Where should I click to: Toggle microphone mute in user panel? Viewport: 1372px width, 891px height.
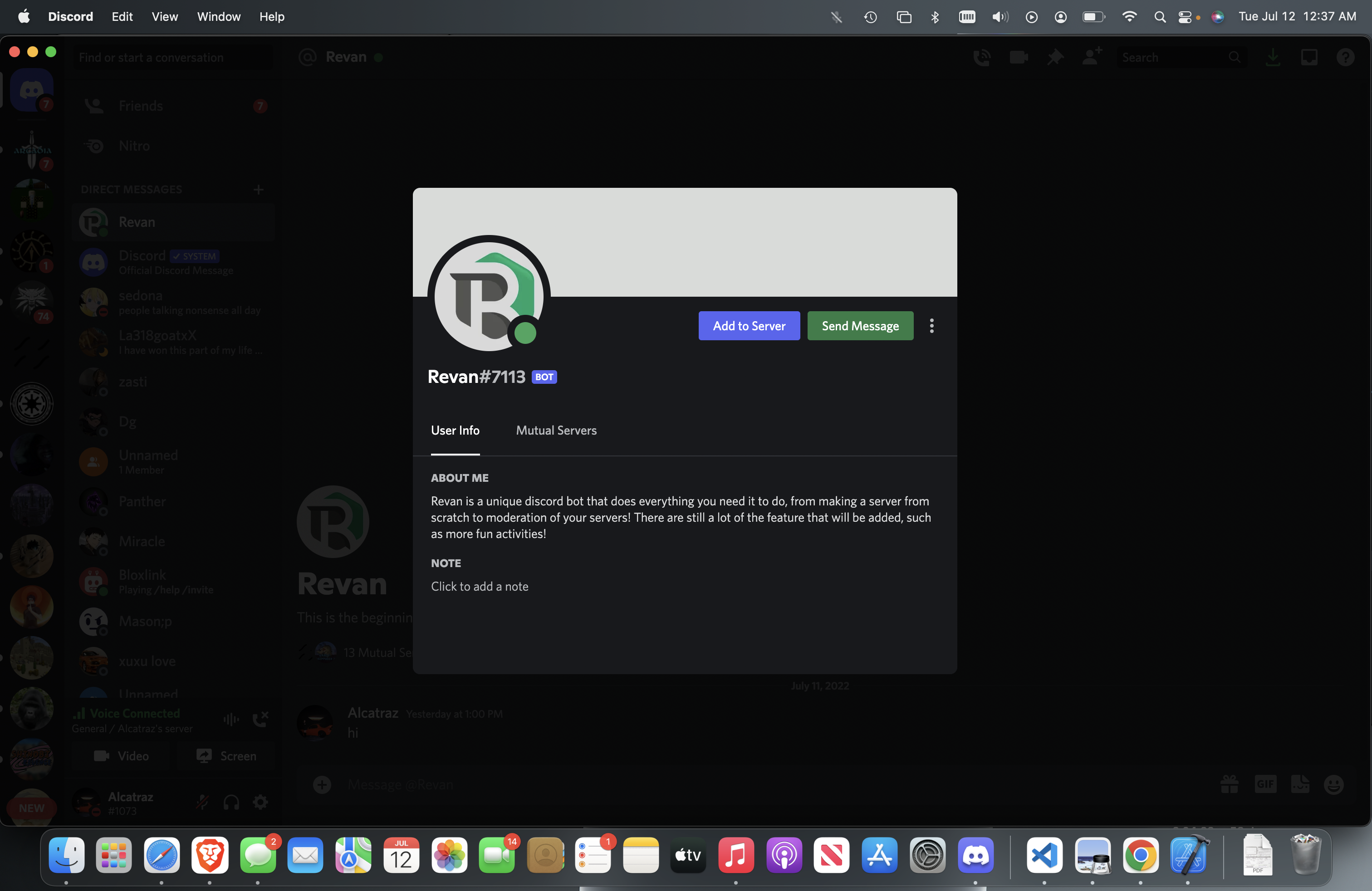[x=202, y=802]
